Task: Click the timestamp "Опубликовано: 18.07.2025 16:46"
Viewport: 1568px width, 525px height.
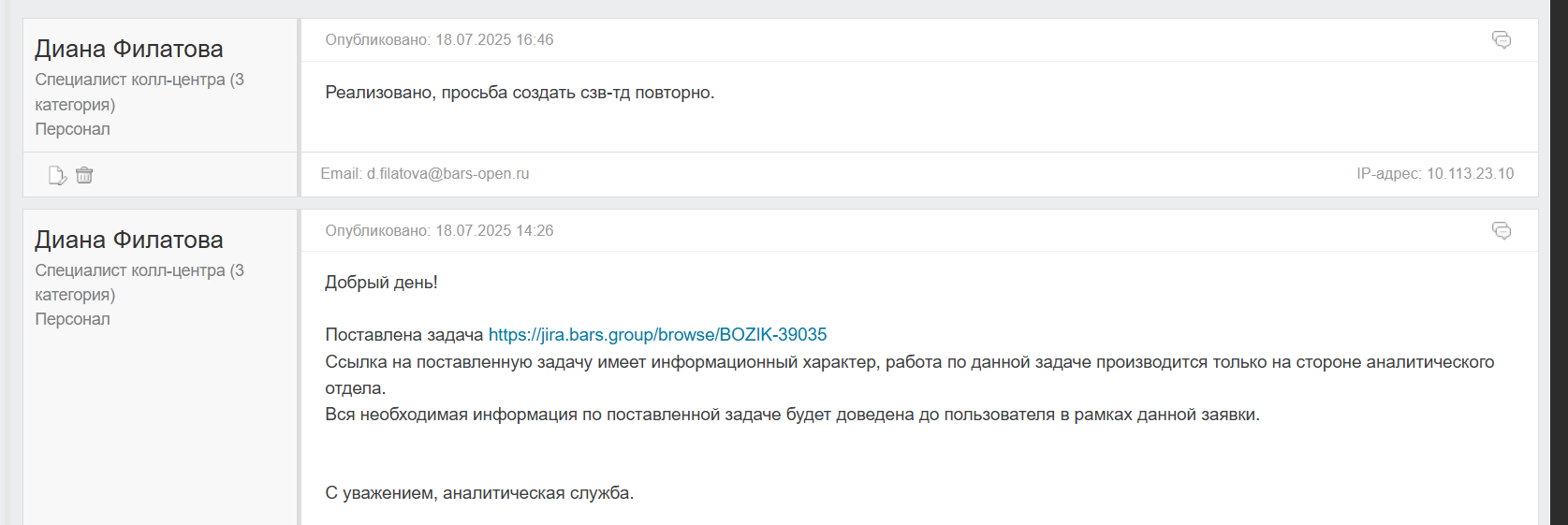Action: pos(439,40)
